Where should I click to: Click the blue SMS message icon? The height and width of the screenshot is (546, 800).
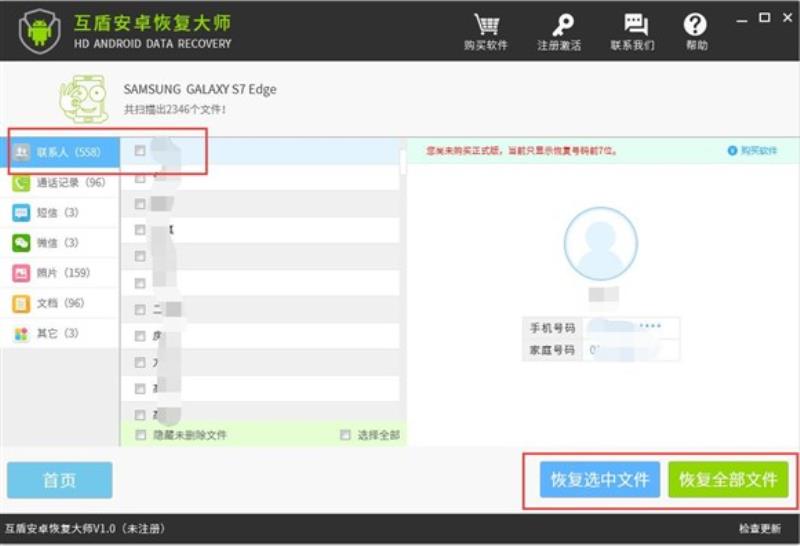[21, 213]
